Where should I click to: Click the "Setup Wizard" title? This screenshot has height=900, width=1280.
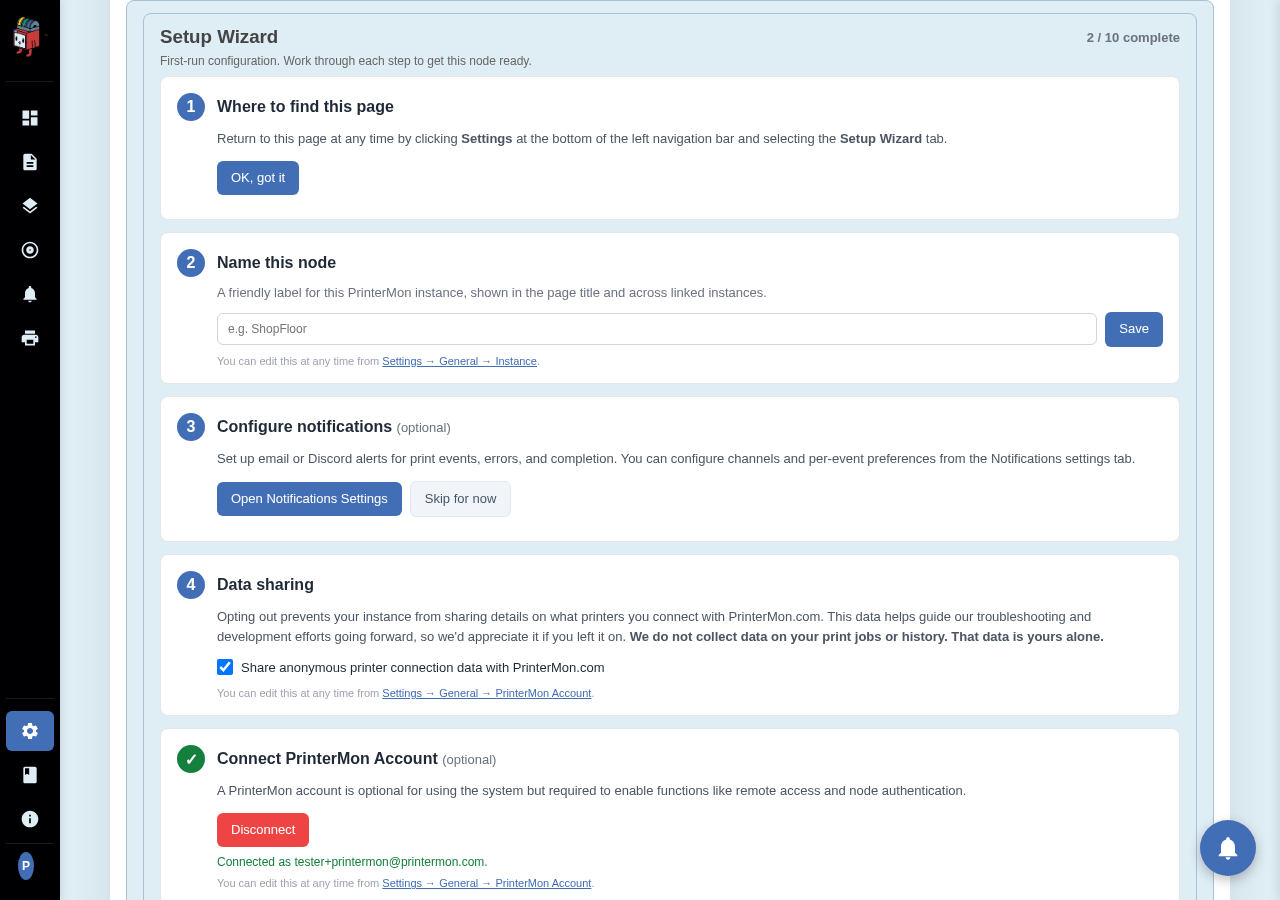[x=219, y=37]
